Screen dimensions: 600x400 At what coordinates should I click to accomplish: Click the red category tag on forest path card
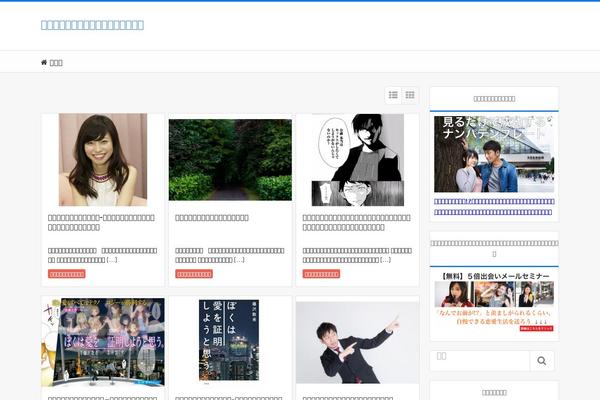194,274
